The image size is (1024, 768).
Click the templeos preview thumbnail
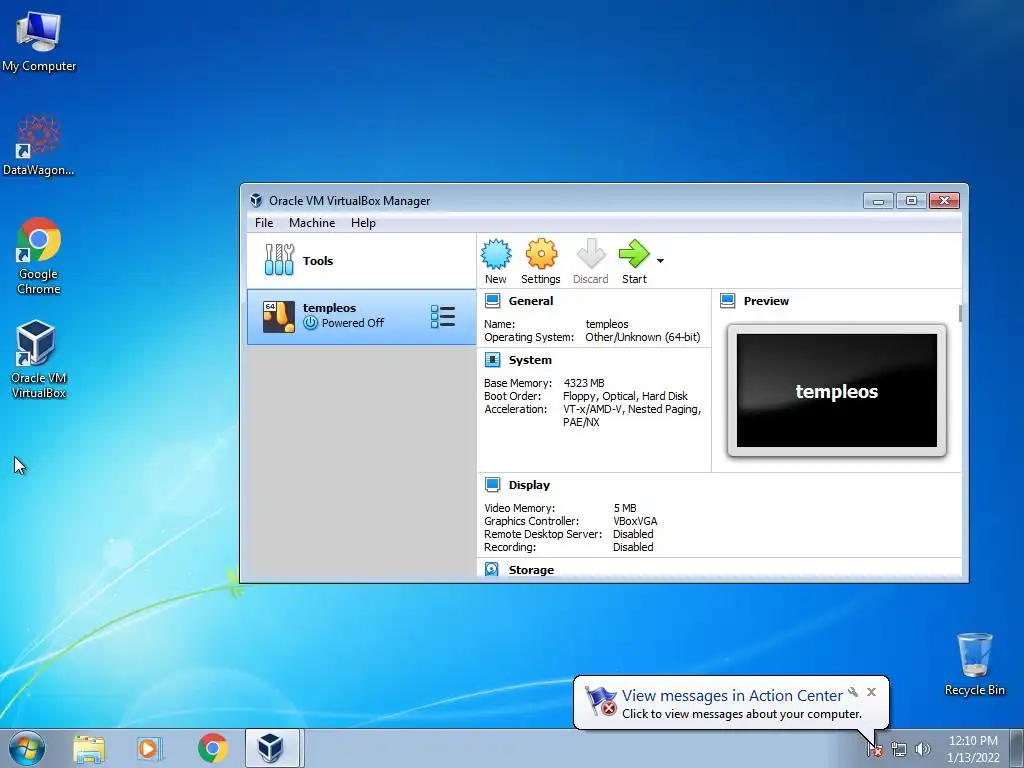pos(837,391)
